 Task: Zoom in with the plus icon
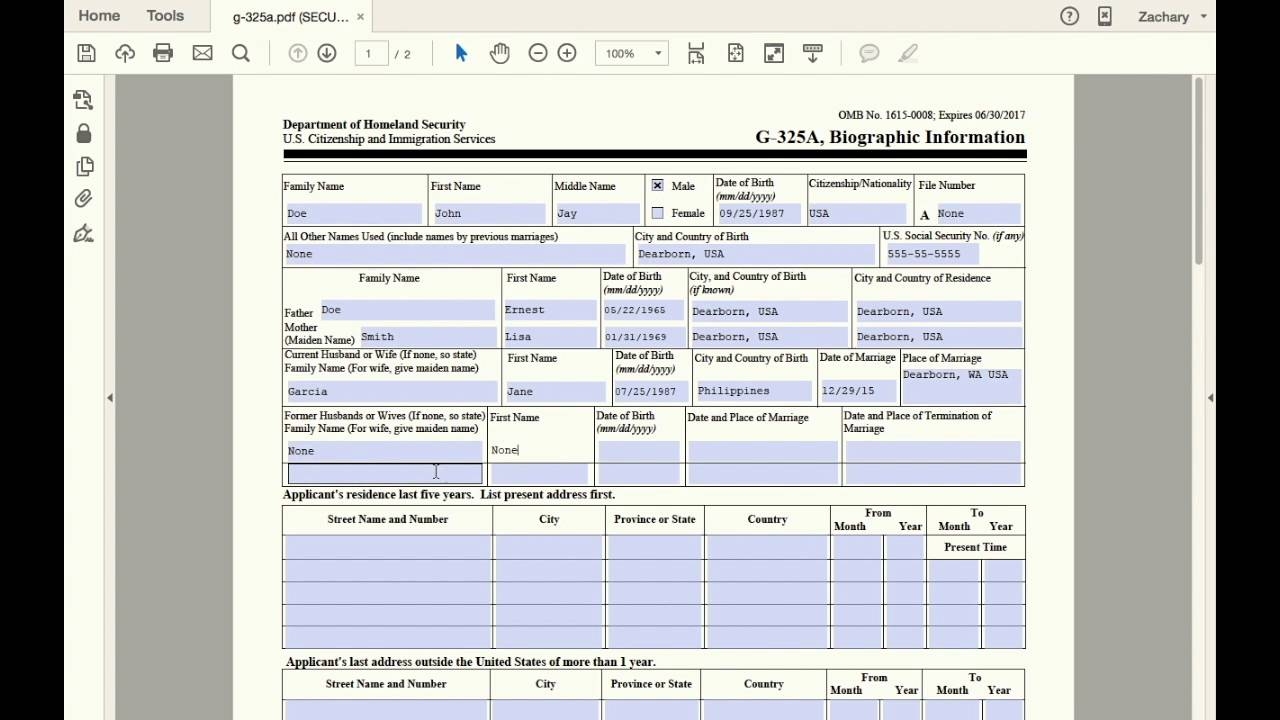[x=567, y=53]
